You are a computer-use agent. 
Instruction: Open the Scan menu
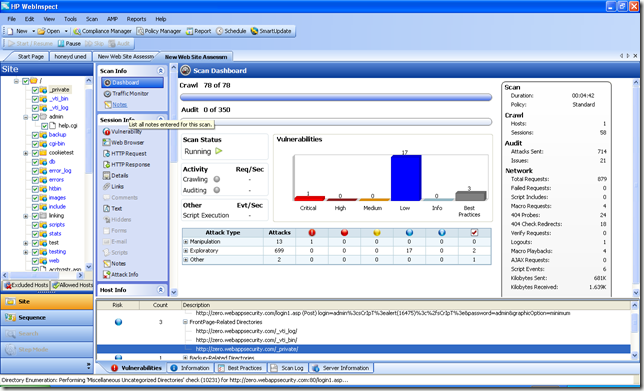92,19
